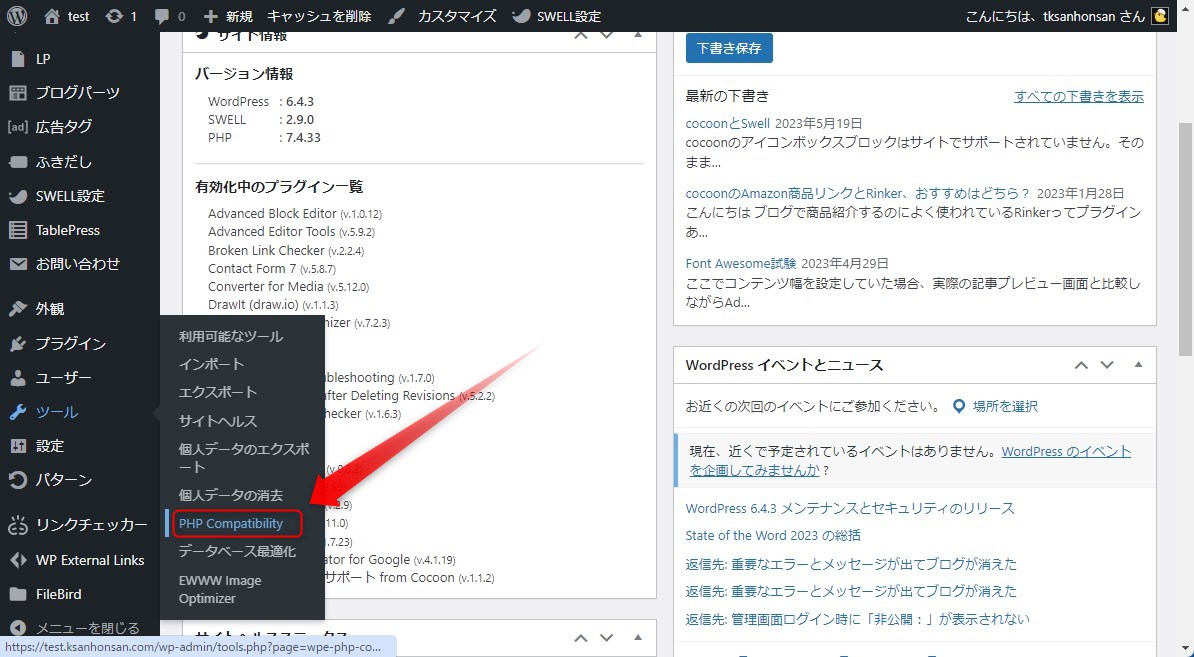Open SWELL設定 in the top admin bar

coord(557,16)
